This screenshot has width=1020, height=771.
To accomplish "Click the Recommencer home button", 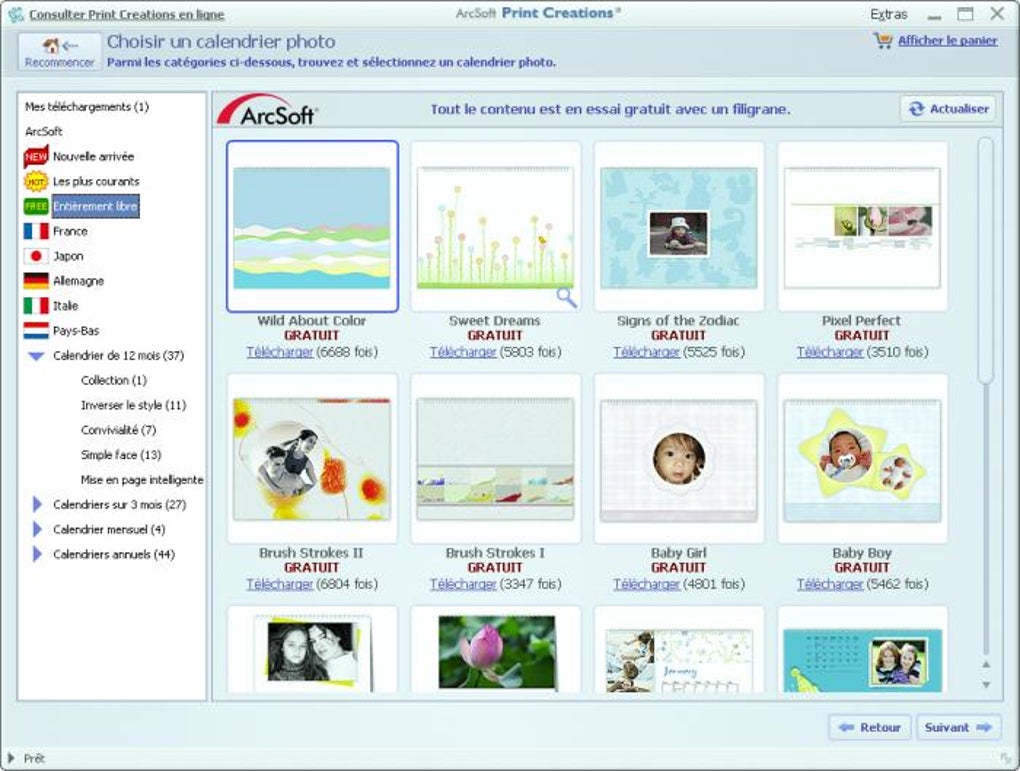I will point(60,51).
